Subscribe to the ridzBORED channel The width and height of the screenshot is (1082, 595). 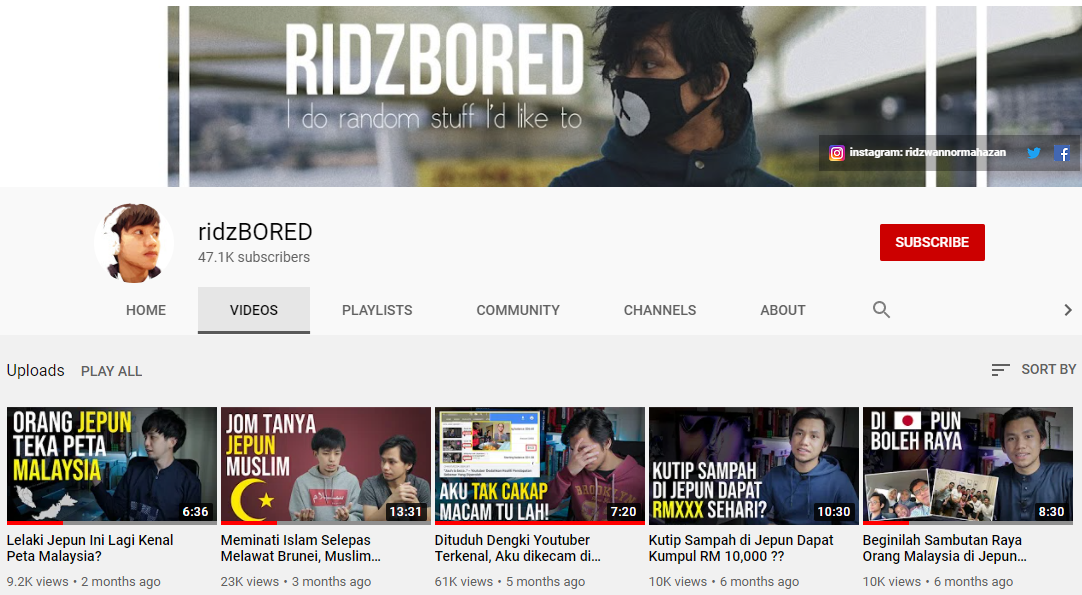click(932, 243)
